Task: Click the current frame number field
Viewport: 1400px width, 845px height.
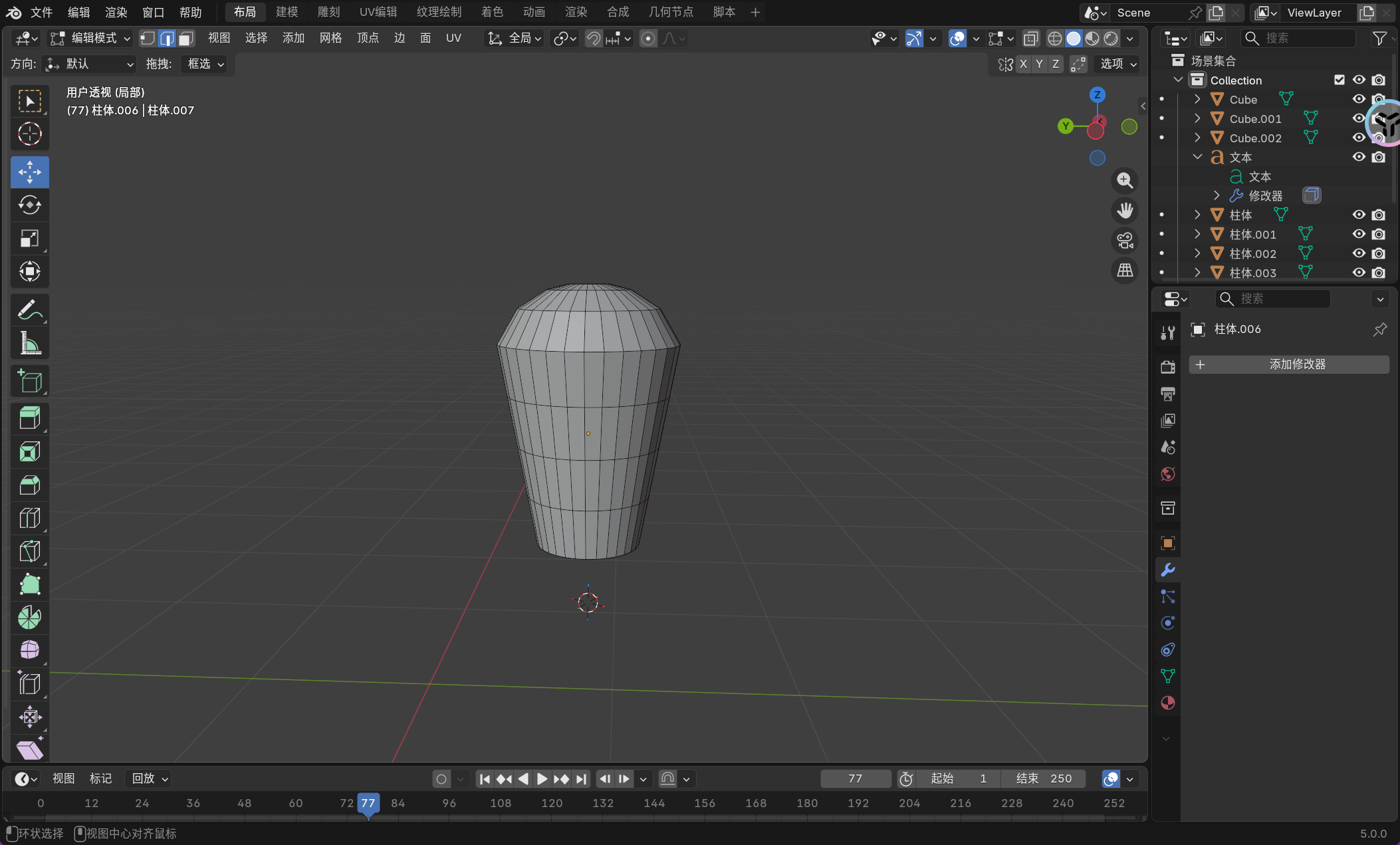Action: (x=855, y=779)
